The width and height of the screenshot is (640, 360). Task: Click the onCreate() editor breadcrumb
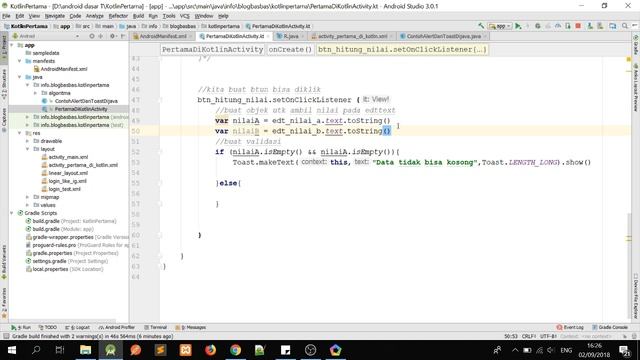click(x=290, y=49)
